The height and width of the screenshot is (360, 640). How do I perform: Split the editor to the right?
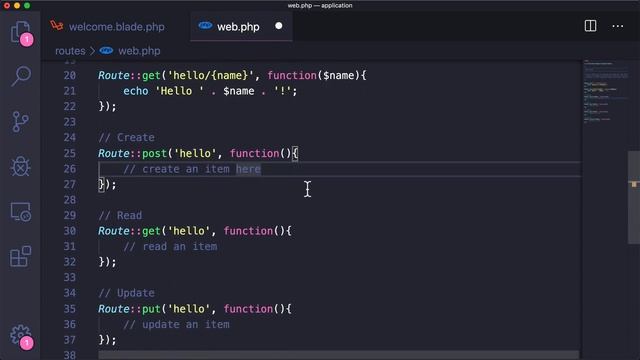point(590,26)
